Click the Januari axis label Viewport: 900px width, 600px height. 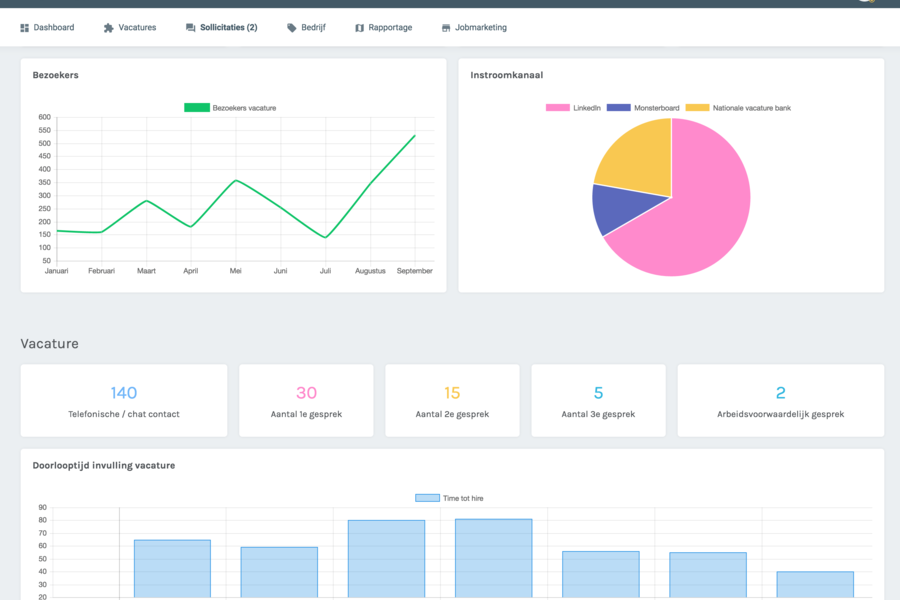pyautogui.click(x=56, y=271)
